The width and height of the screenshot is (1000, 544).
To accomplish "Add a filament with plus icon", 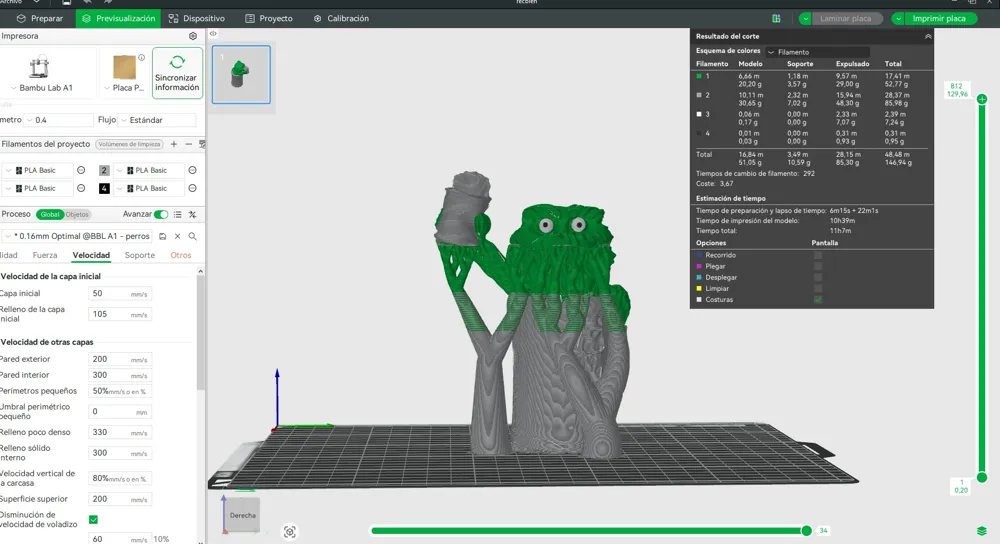I will [x=173, y=144].
